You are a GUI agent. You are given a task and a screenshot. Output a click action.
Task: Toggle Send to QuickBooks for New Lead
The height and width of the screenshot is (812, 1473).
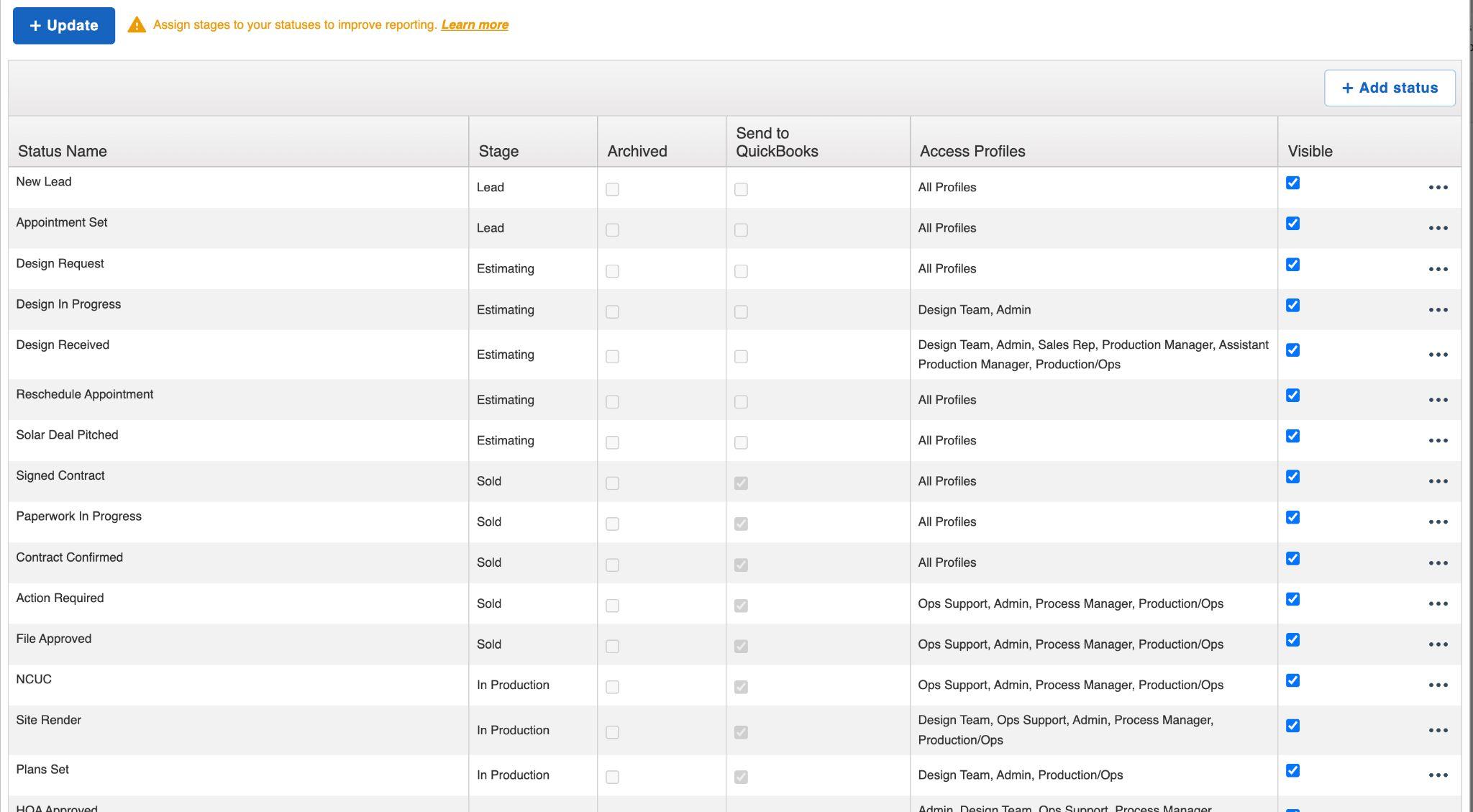pyautogui.click(x=741, y=189)
